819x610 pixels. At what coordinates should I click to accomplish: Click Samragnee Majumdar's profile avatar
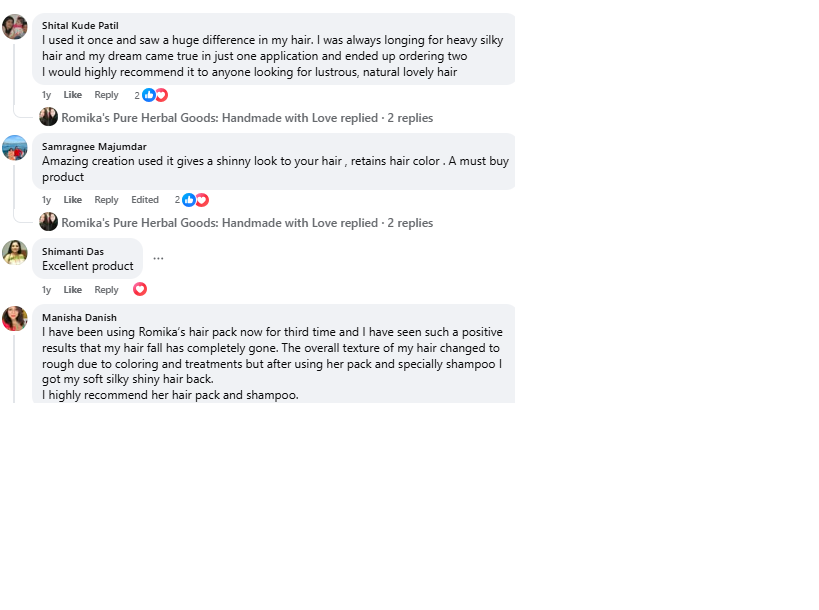click(x=15, y=148)
